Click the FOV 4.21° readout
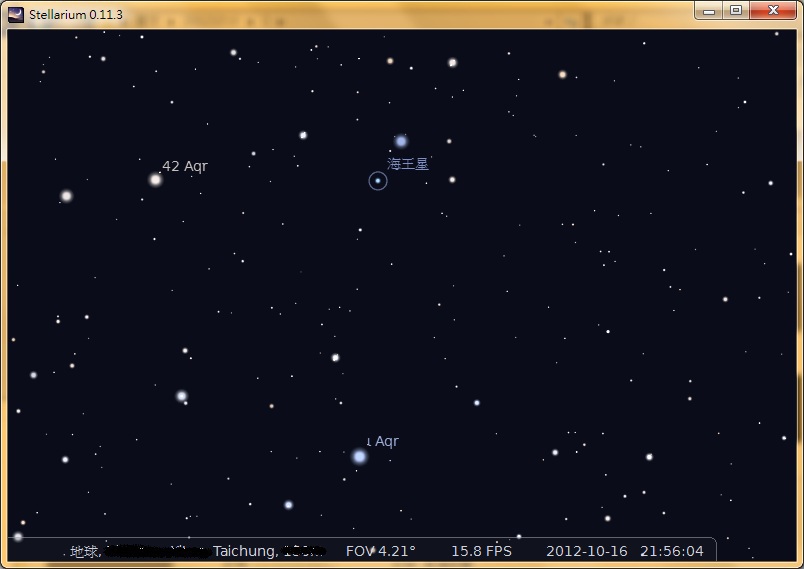 (x=380, y=551)
